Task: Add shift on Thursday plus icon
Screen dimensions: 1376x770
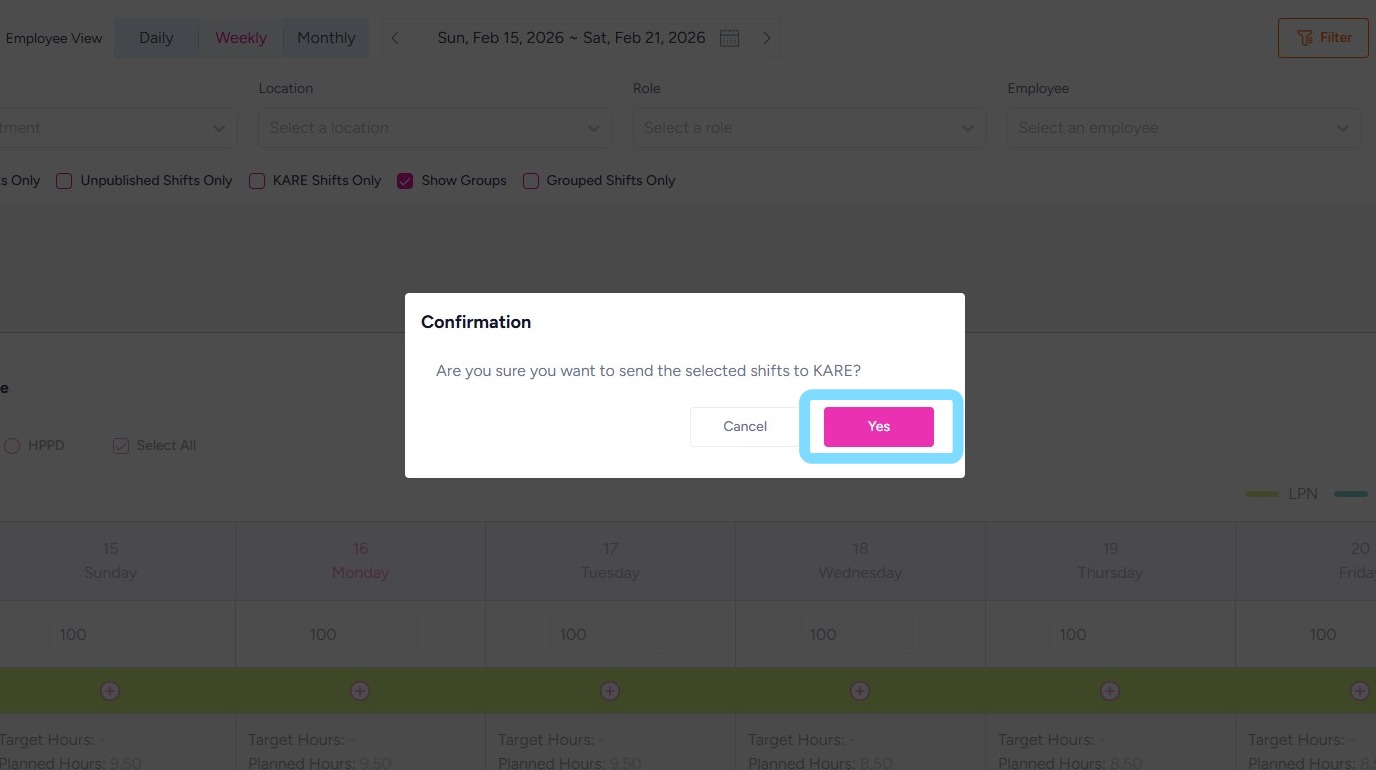Action: coord(1110,691)
